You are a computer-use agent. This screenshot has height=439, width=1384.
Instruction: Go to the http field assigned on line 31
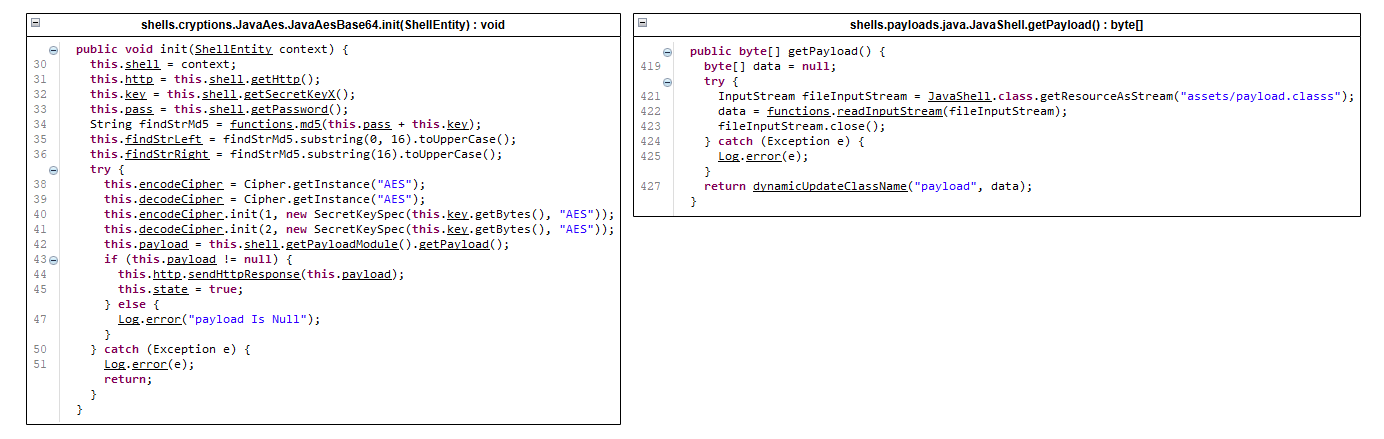click(x=139, y=79)
